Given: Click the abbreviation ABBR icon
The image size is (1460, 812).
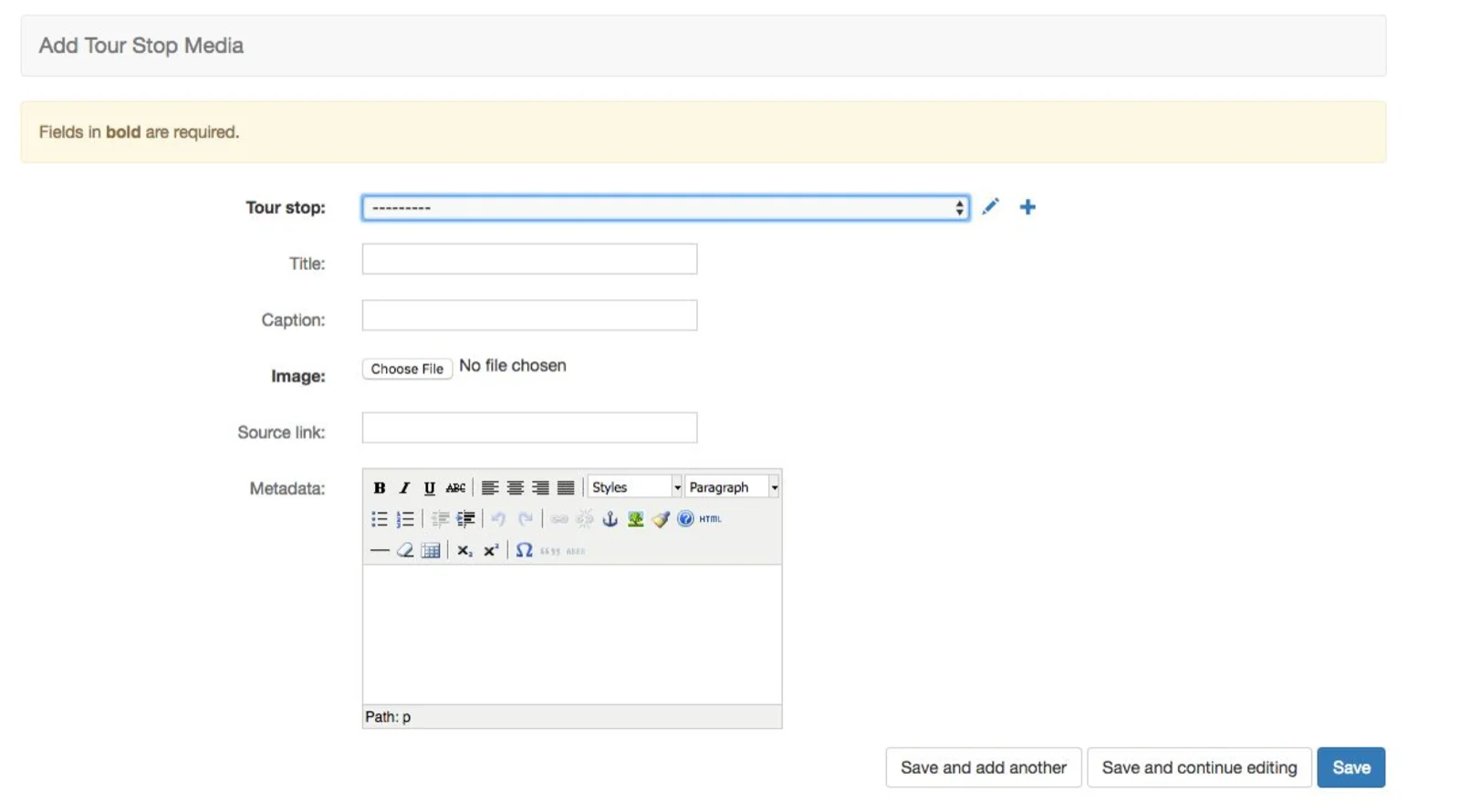Looking at the screenshot, I should [x=575, y=550].
